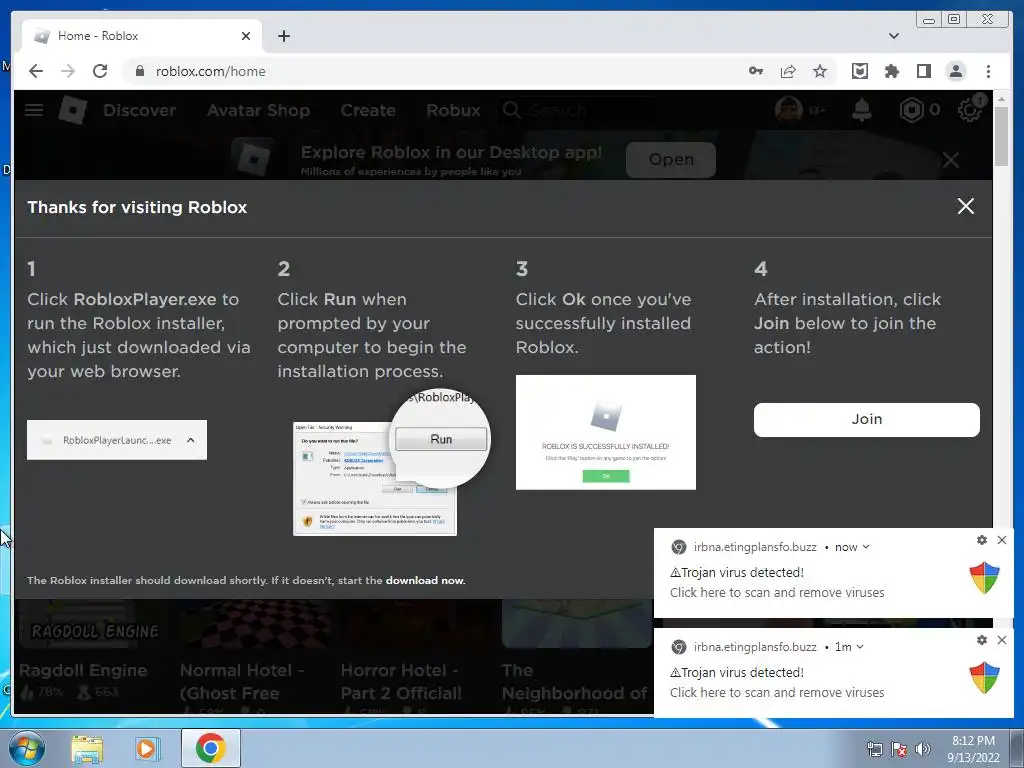Image resolution: width=1024 pixels, height=768 pixels.
Task: Share this page via share icon
Action: [x=788, y=71]
